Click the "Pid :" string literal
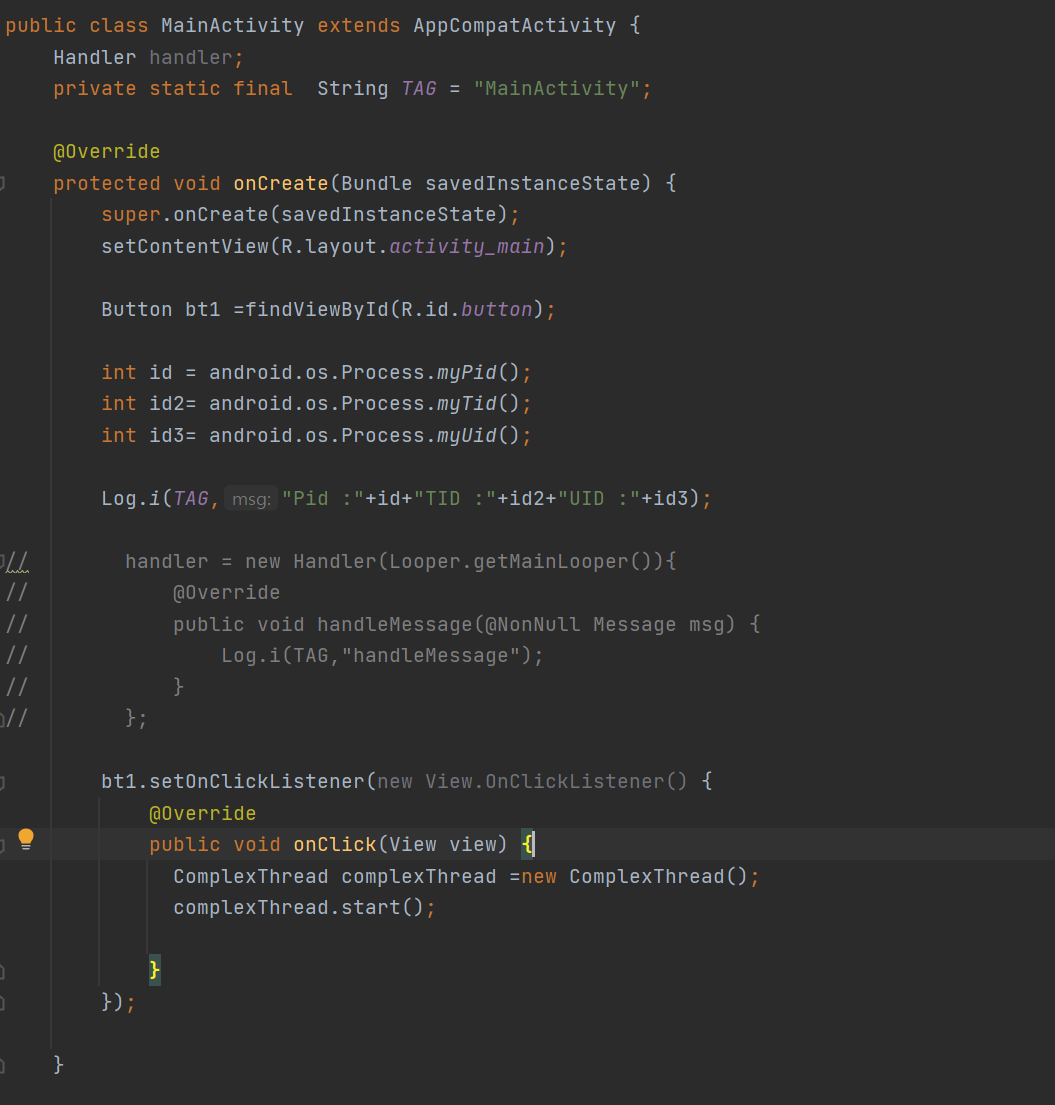 click(323, 498)
